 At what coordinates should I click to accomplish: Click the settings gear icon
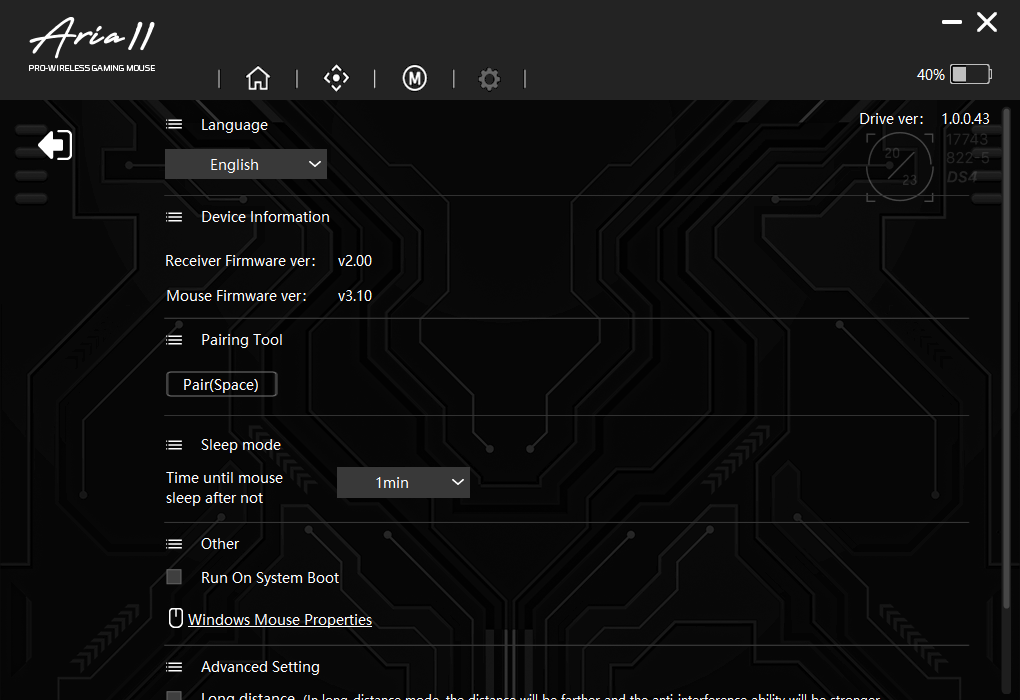click(489, 79)
